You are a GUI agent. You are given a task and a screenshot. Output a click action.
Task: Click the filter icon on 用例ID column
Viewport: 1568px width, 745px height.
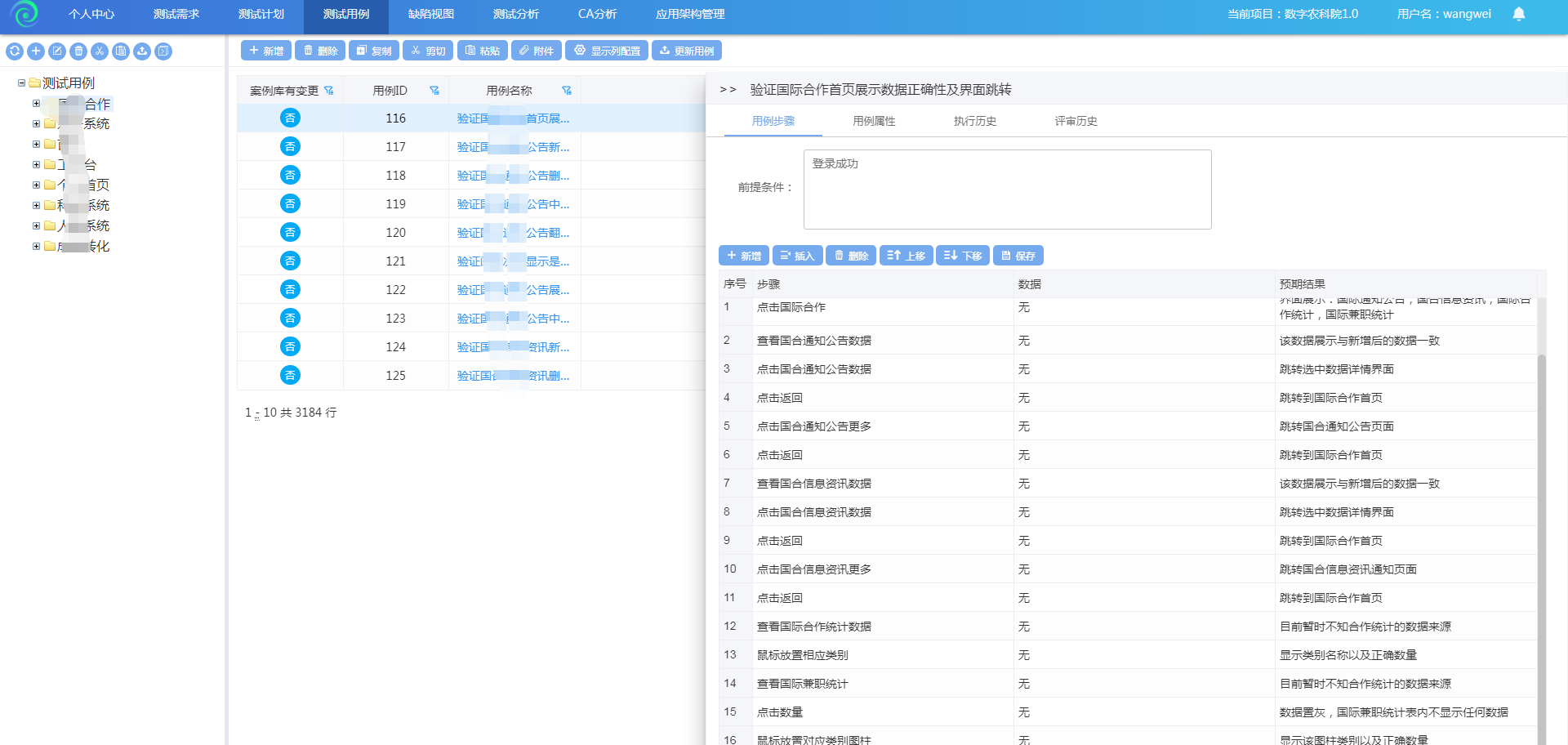pos(434,91)
